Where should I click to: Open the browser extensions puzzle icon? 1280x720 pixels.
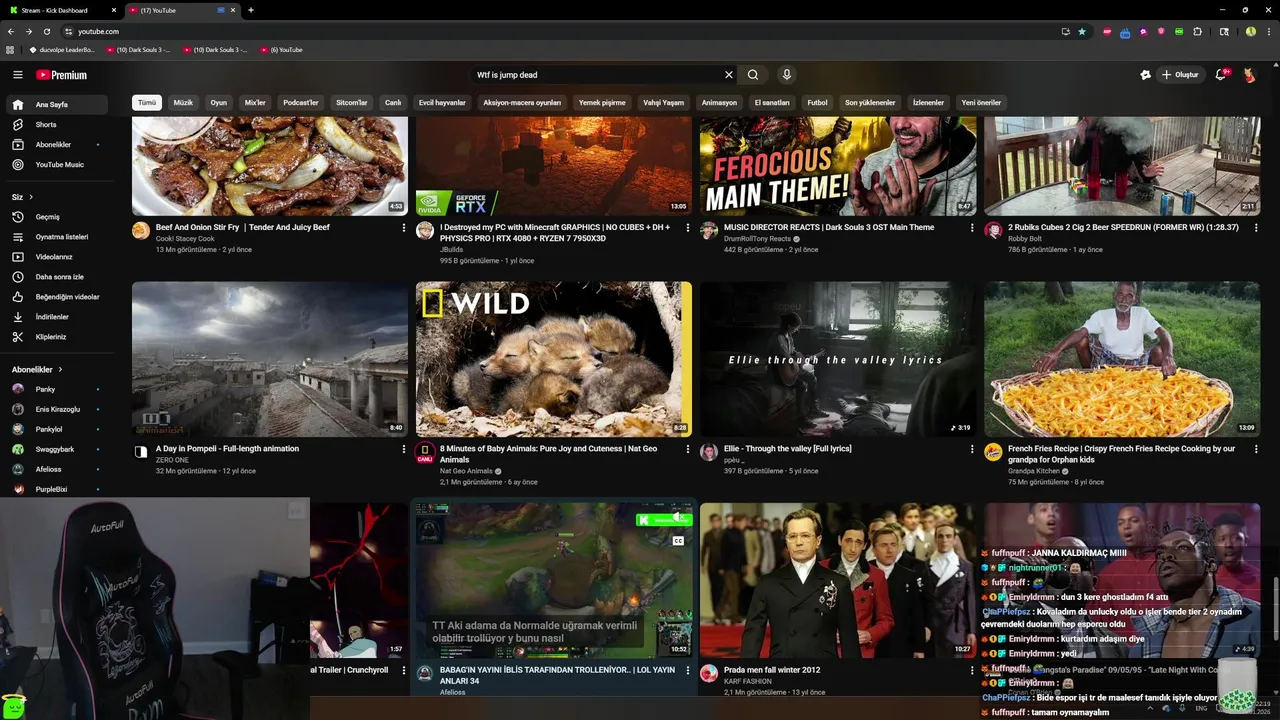pyautogui.click(x=1198, y=32)
